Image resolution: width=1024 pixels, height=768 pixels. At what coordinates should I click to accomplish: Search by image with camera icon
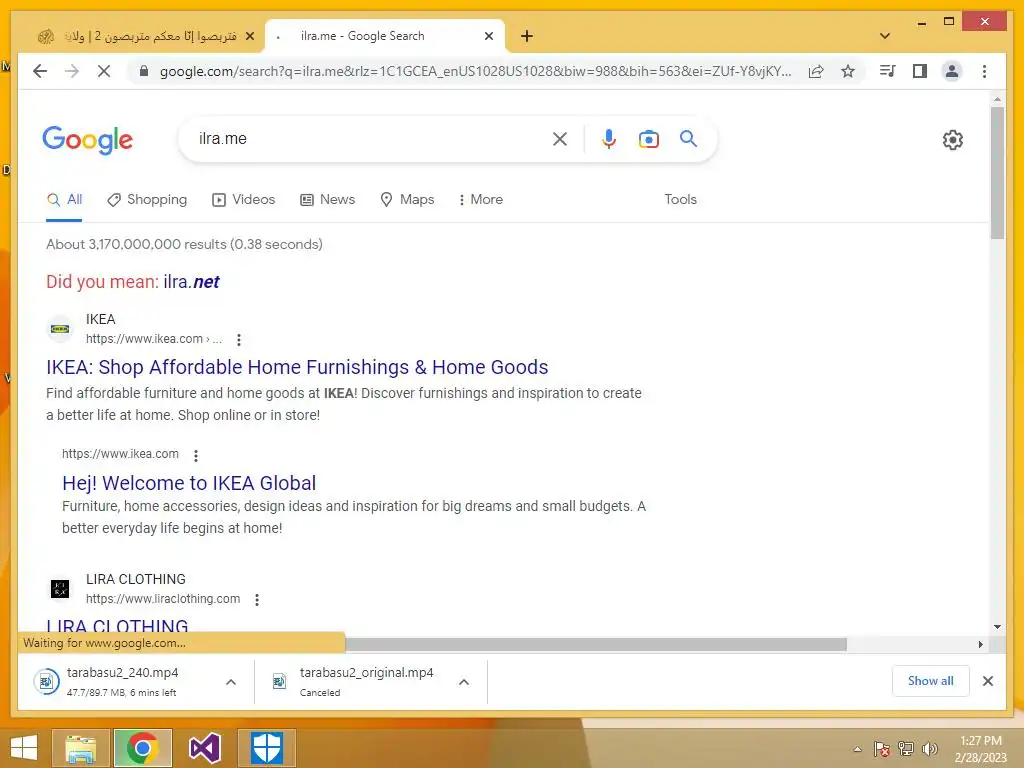pyautogui.click(x=648, y=139)
